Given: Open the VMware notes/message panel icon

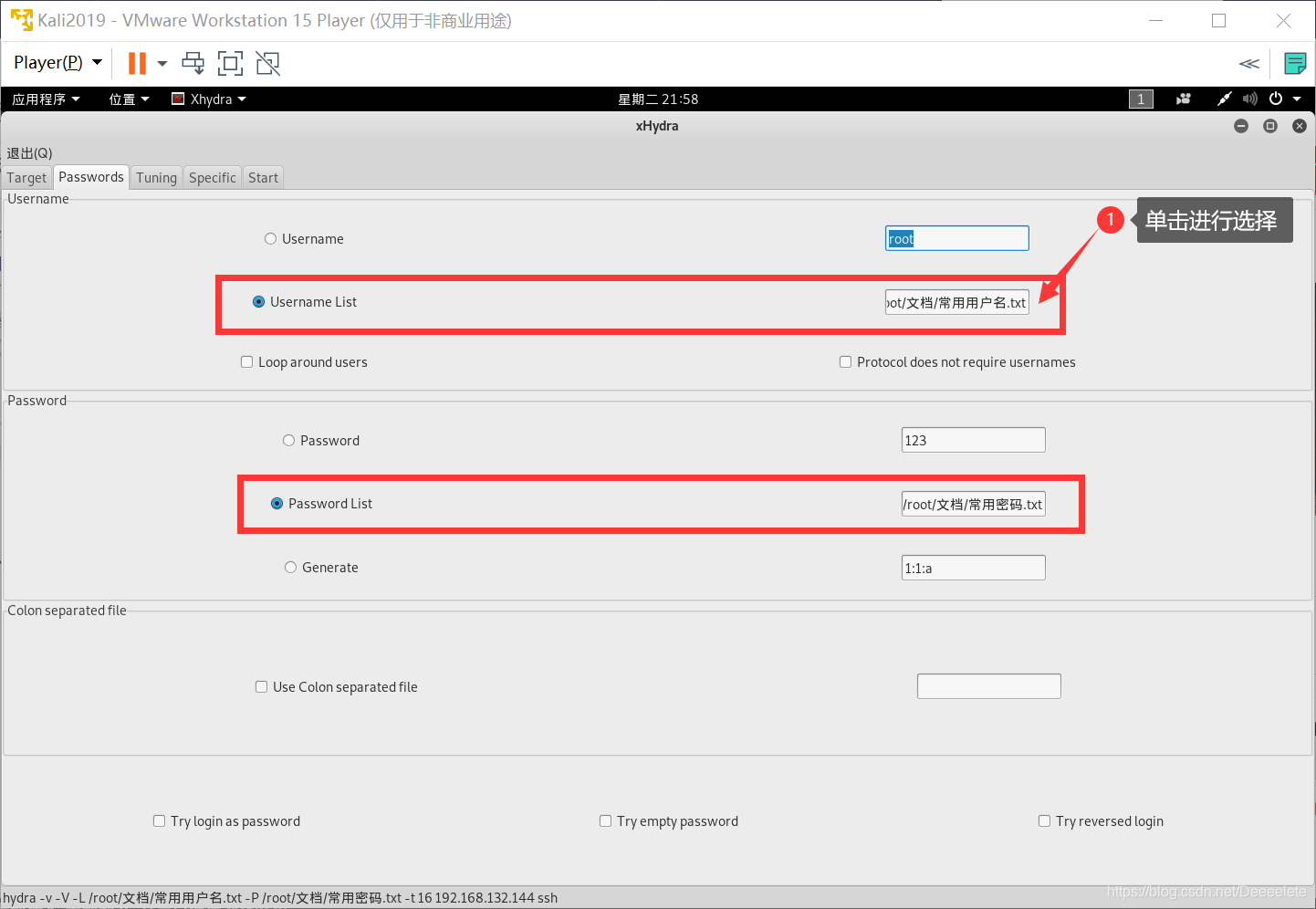Looking at the screenshot, I should [x=1294, y=63].
